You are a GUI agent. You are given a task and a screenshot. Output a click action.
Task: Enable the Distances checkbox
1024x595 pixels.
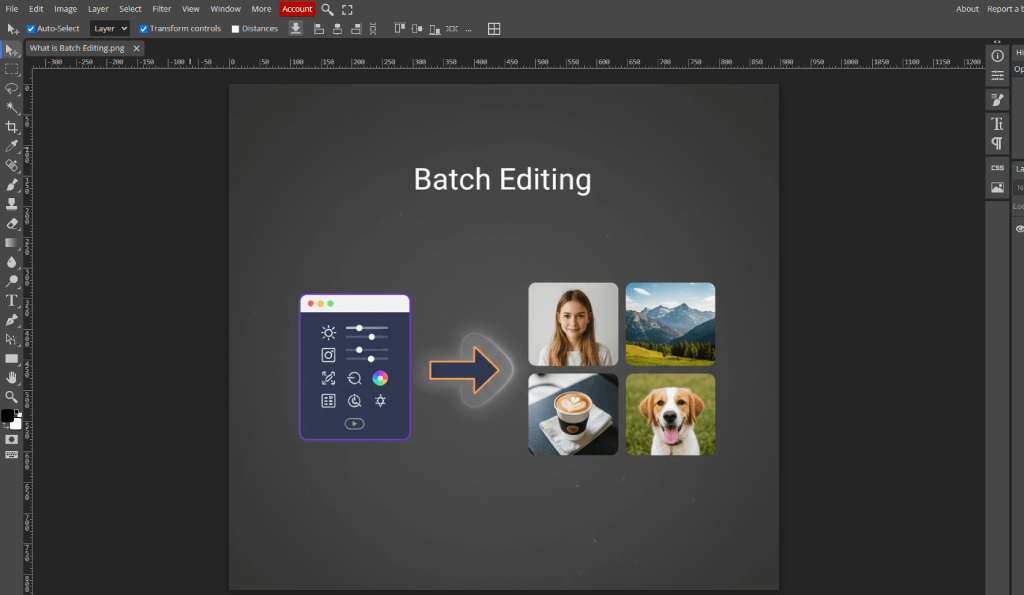point(236,29)
